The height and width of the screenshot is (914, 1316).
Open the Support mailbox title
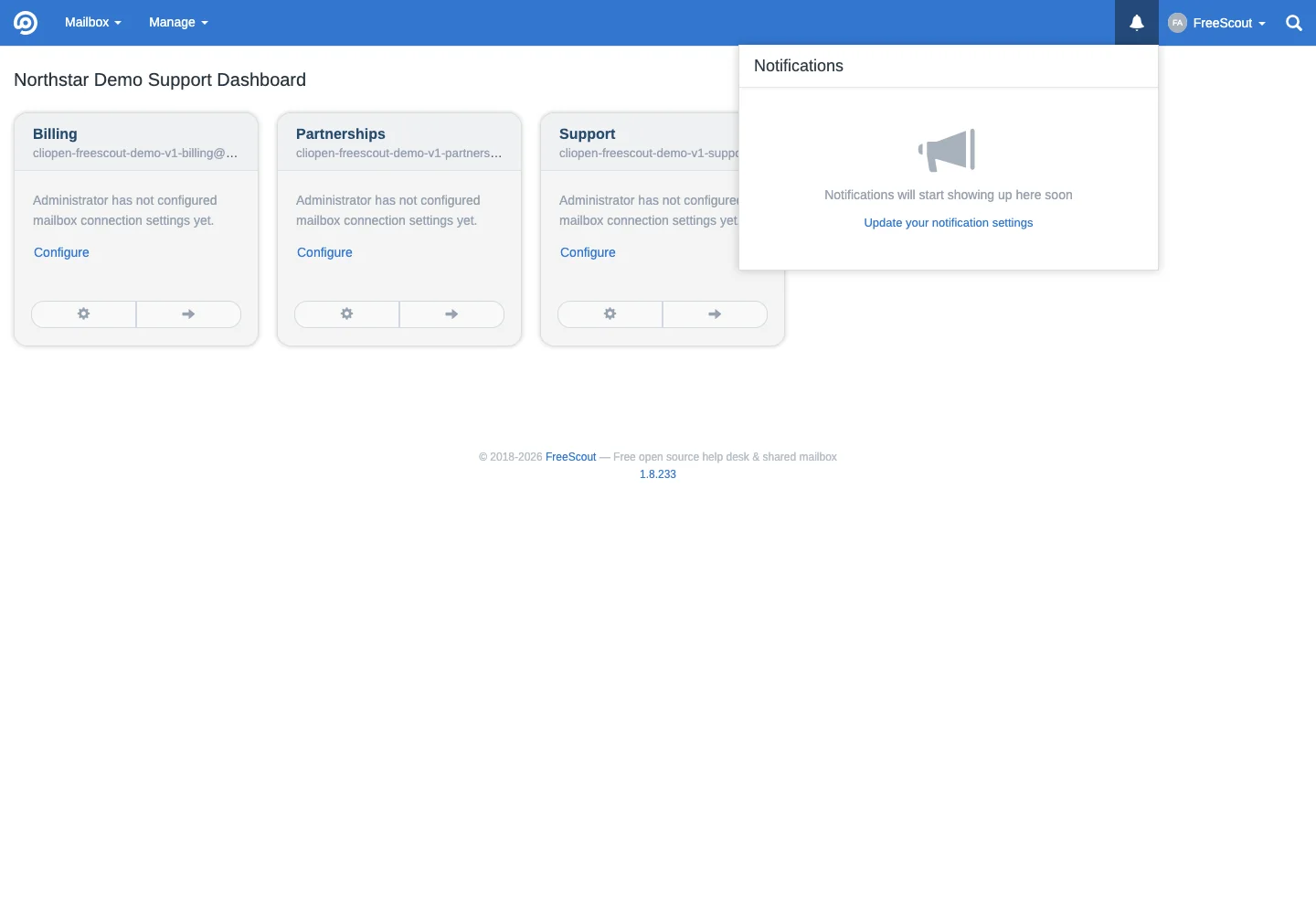point(587,133)
